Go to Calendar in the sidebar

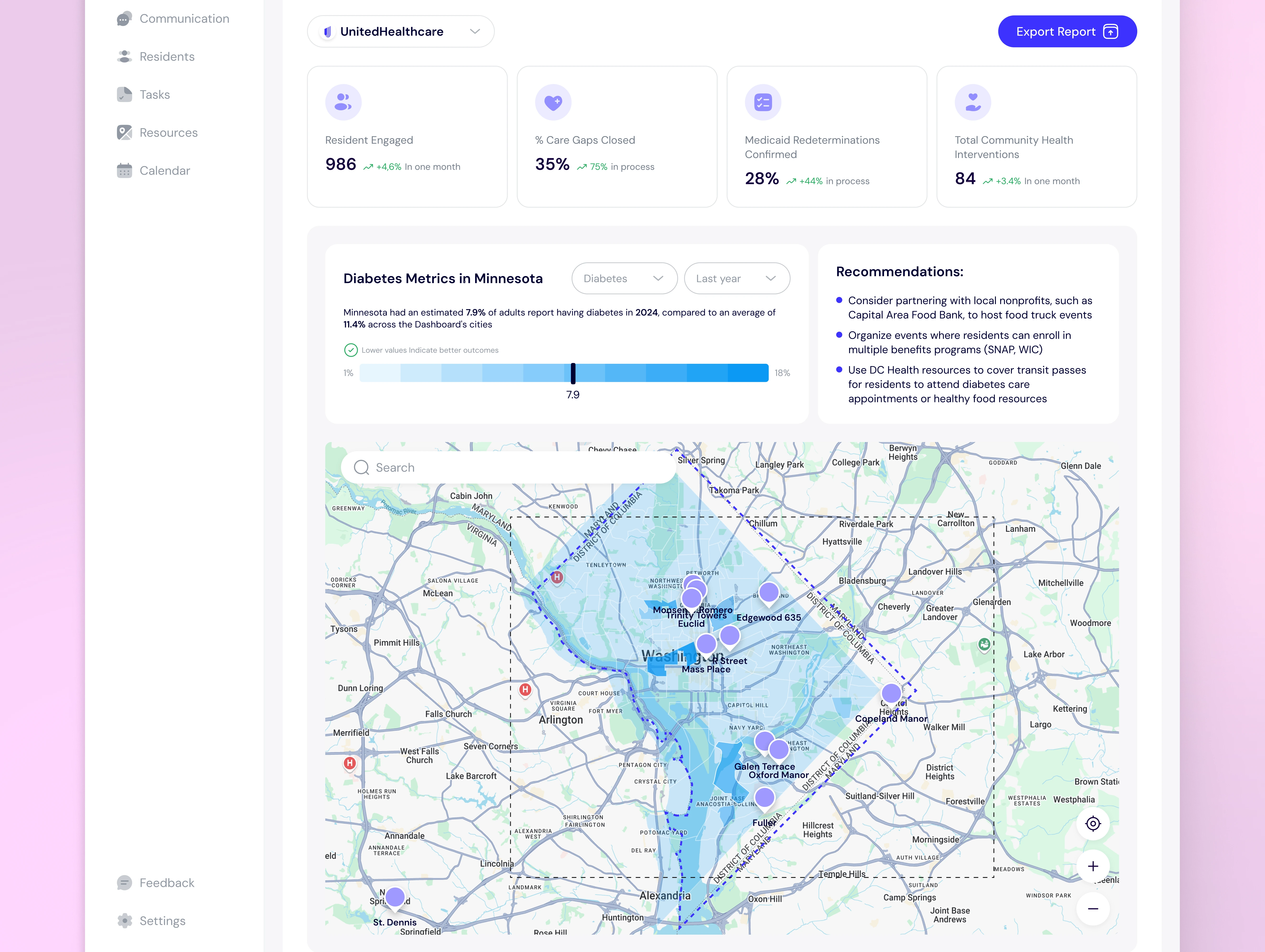(153, 170)
